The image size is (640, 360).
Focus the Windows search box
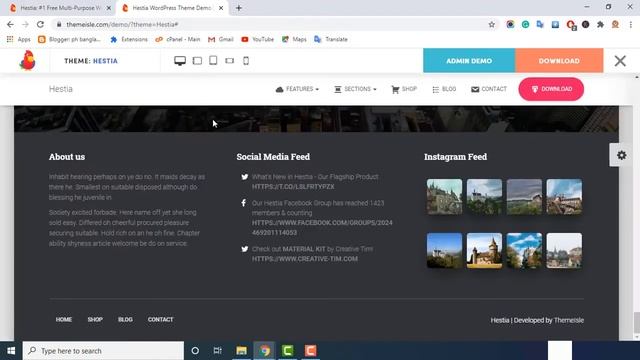tap(103, 351)
